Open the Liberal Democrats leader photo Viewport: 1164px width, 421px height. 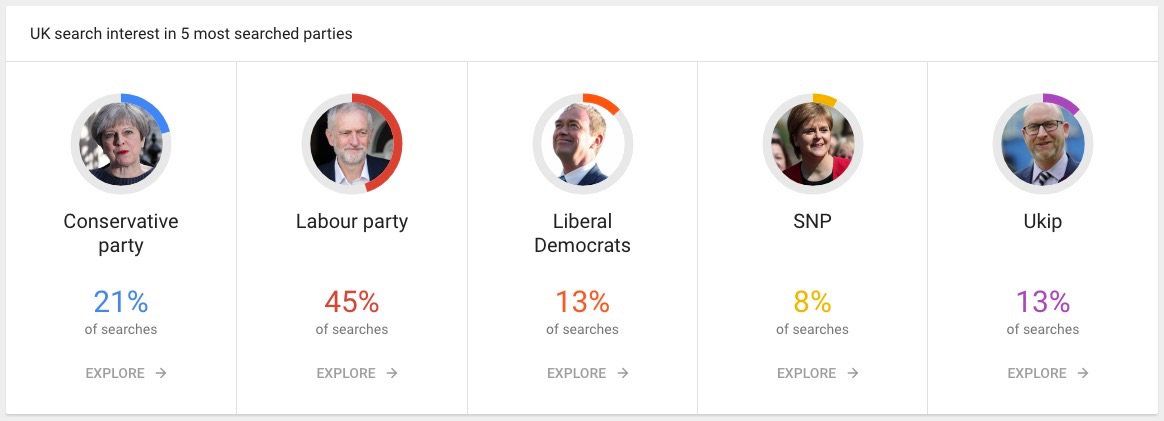point(583,143)
